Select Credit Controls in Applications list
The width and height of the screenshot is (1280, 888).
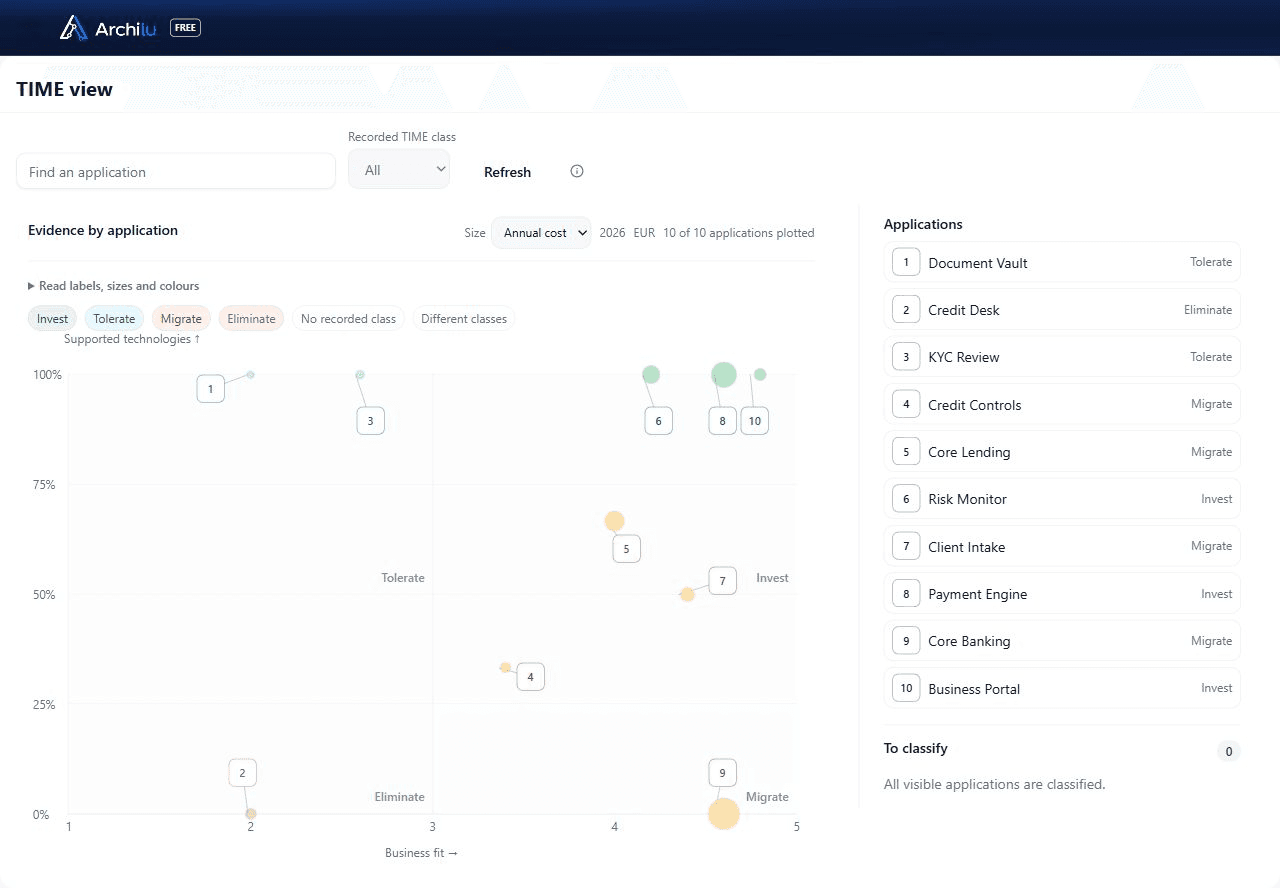pyautogui.click(x=1062, y=404)
